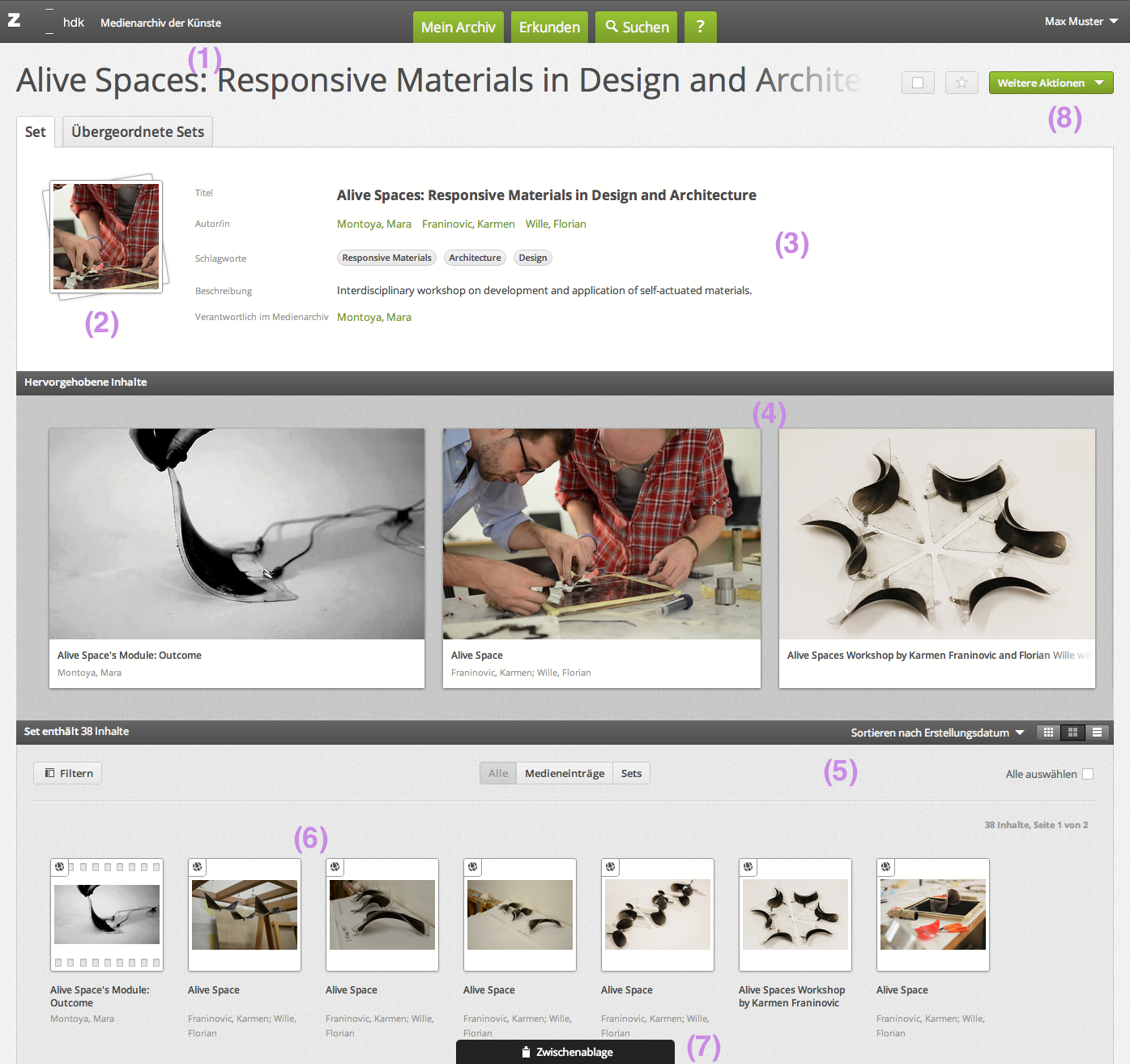Open the Mein Archiv page
This screenshot has height=1064, width=1130.
click(x=458, y=27)
